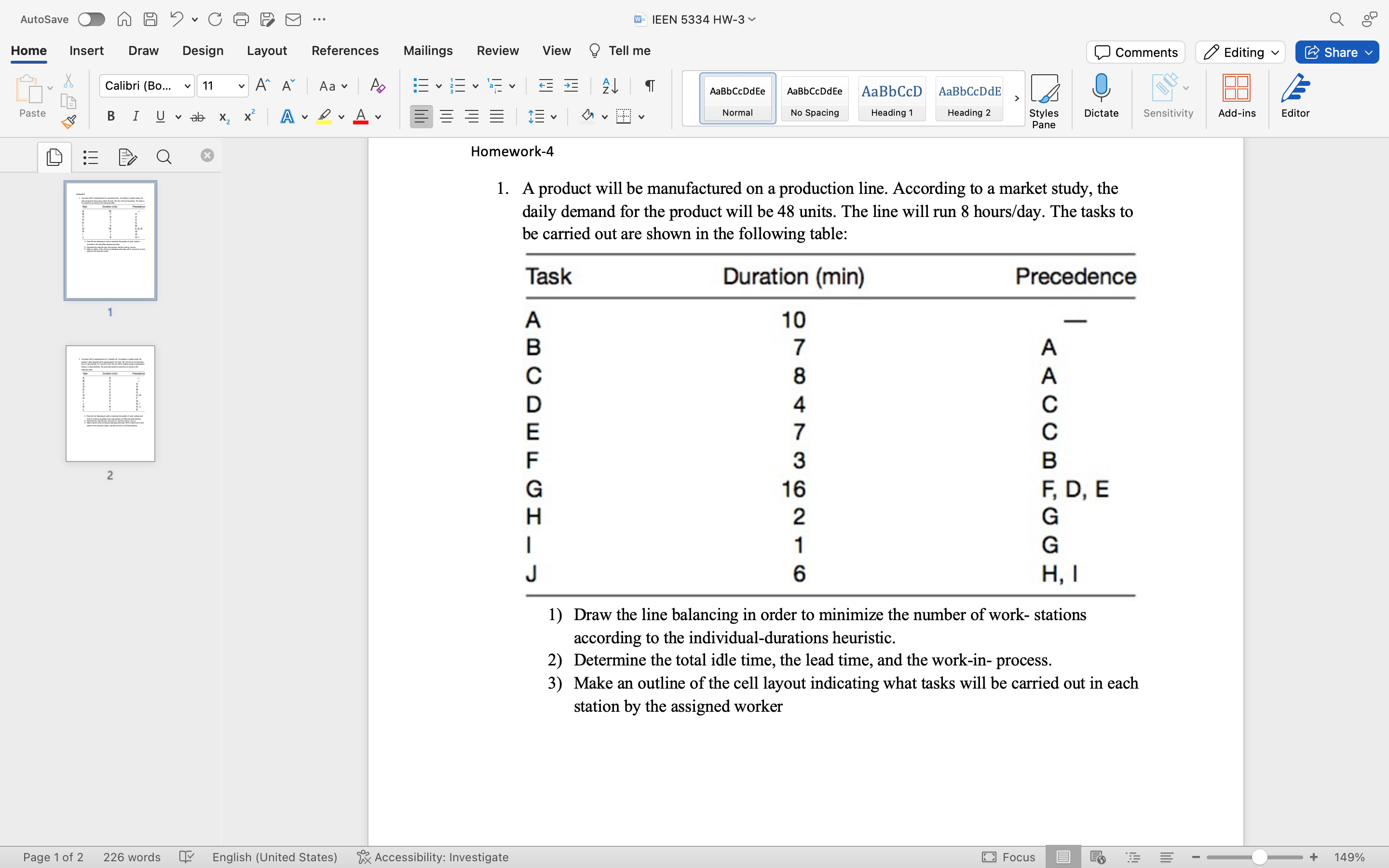Enable Focus mode in status bar
The height and width of the screenshot is (868, 1389).
[x=1008, y=857]
